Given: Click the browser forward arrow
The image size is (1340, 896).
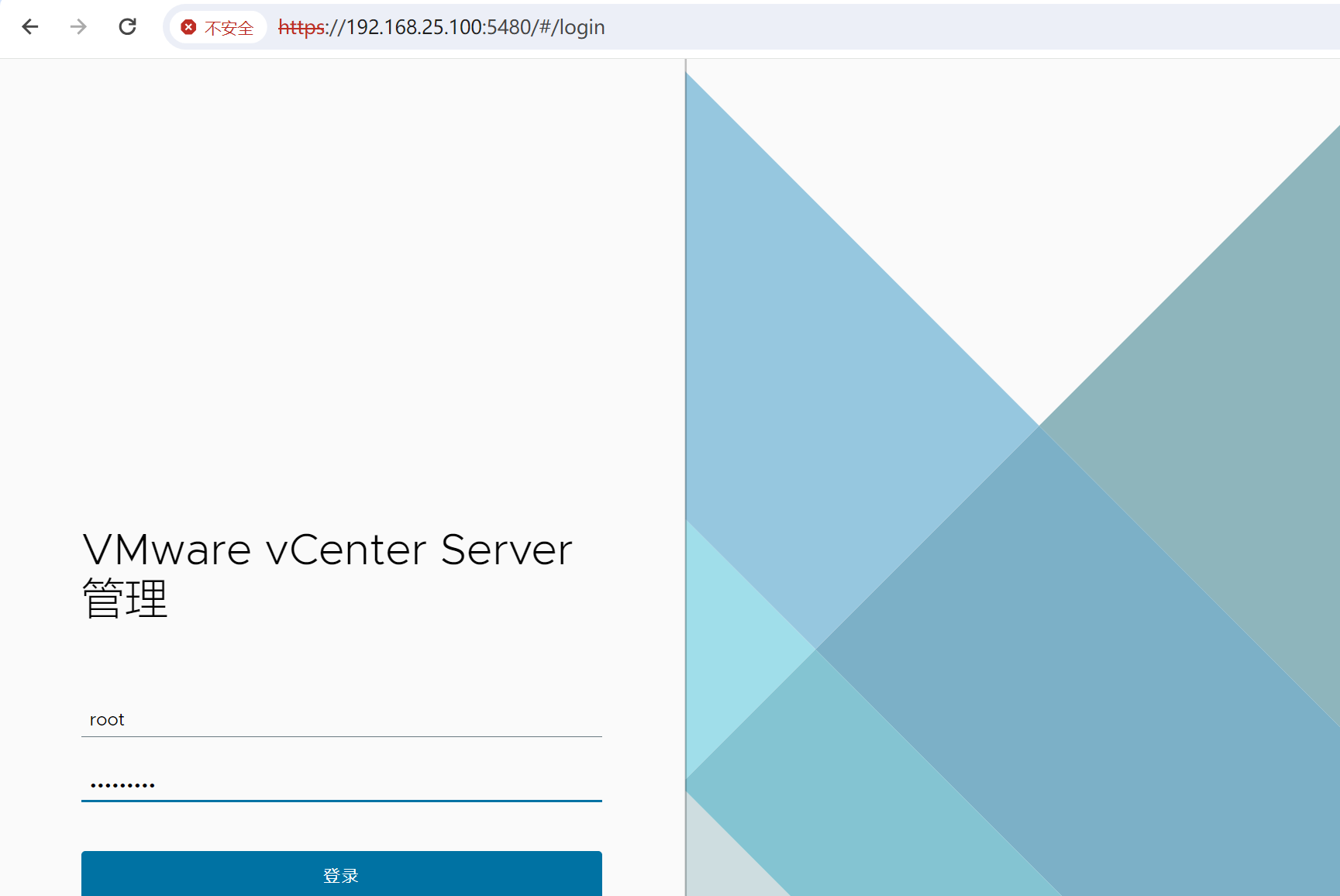Looking at the screenshot, I should click(x=78, y=27).
